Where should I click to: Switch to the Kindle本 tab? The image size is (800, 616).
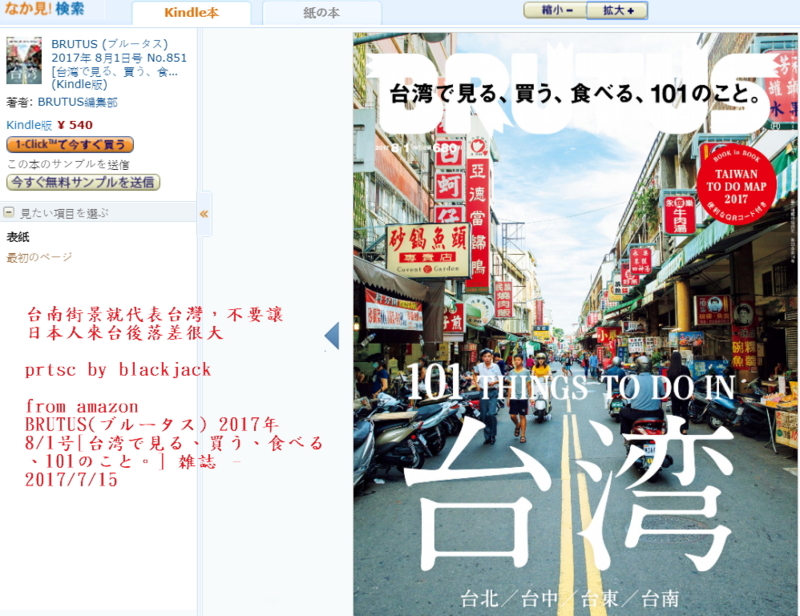click(x=191, y=13)
